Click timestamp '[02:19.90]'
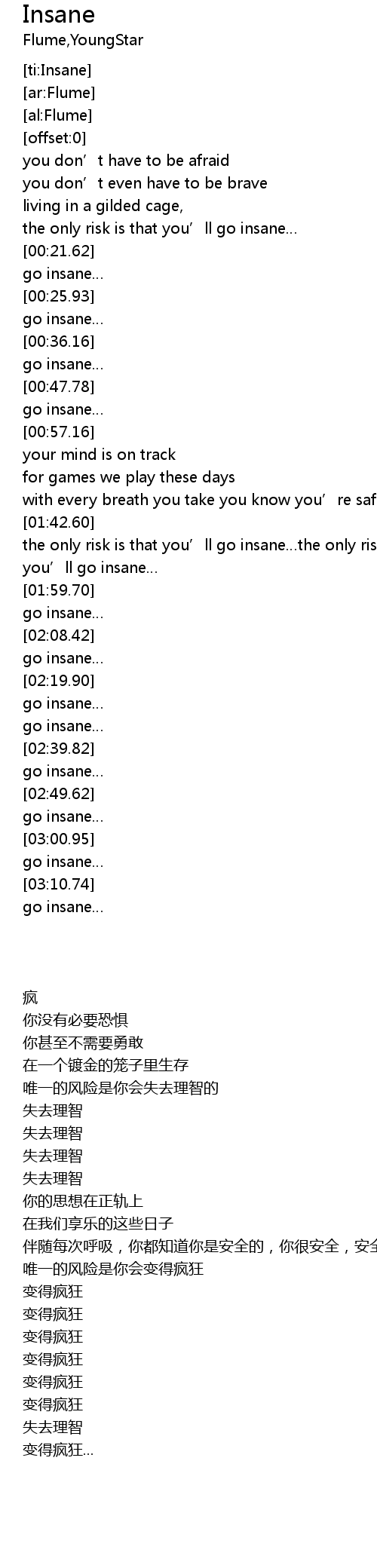377x1568 pixels. tap(59, 681)
